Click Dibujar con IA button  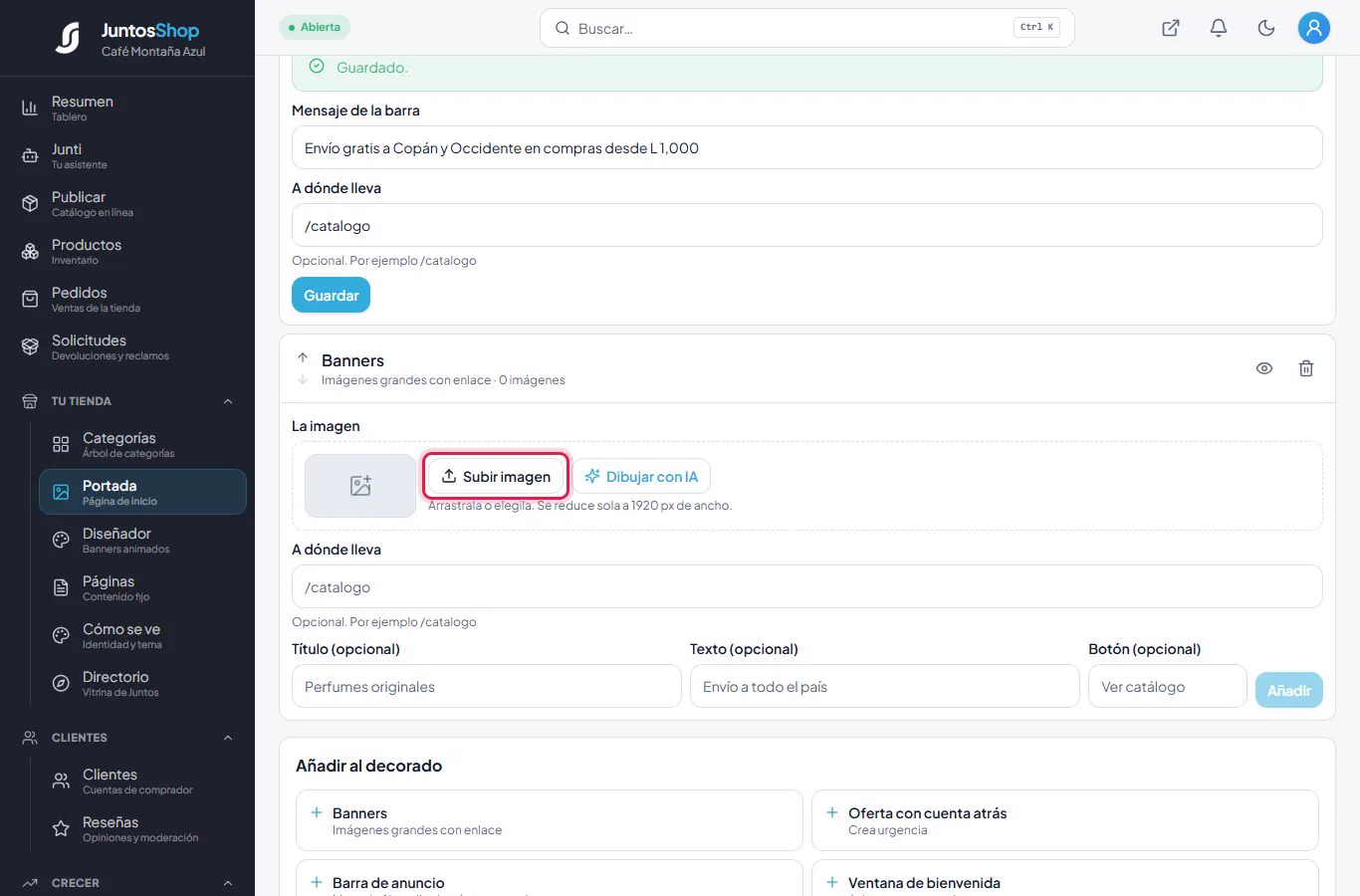tap(641, 476)
